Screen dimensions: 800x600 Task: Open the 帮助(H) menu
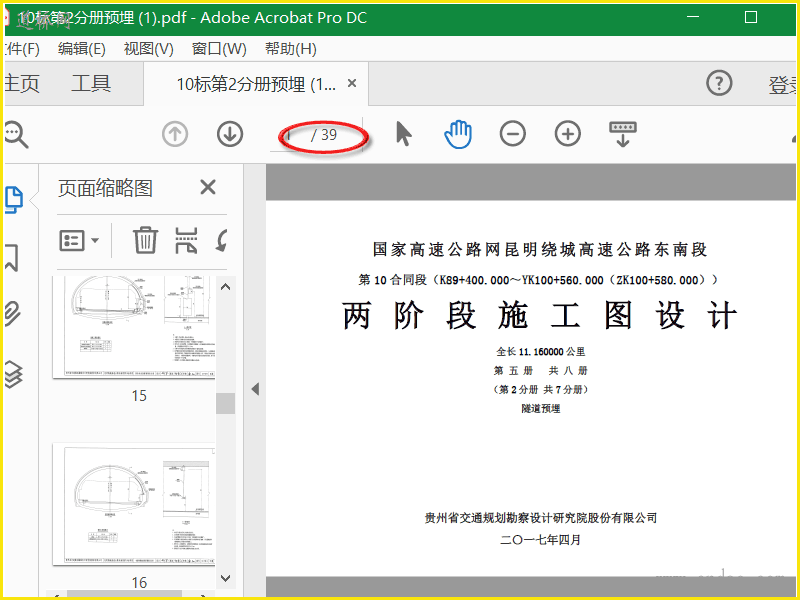tap(290, 49)
